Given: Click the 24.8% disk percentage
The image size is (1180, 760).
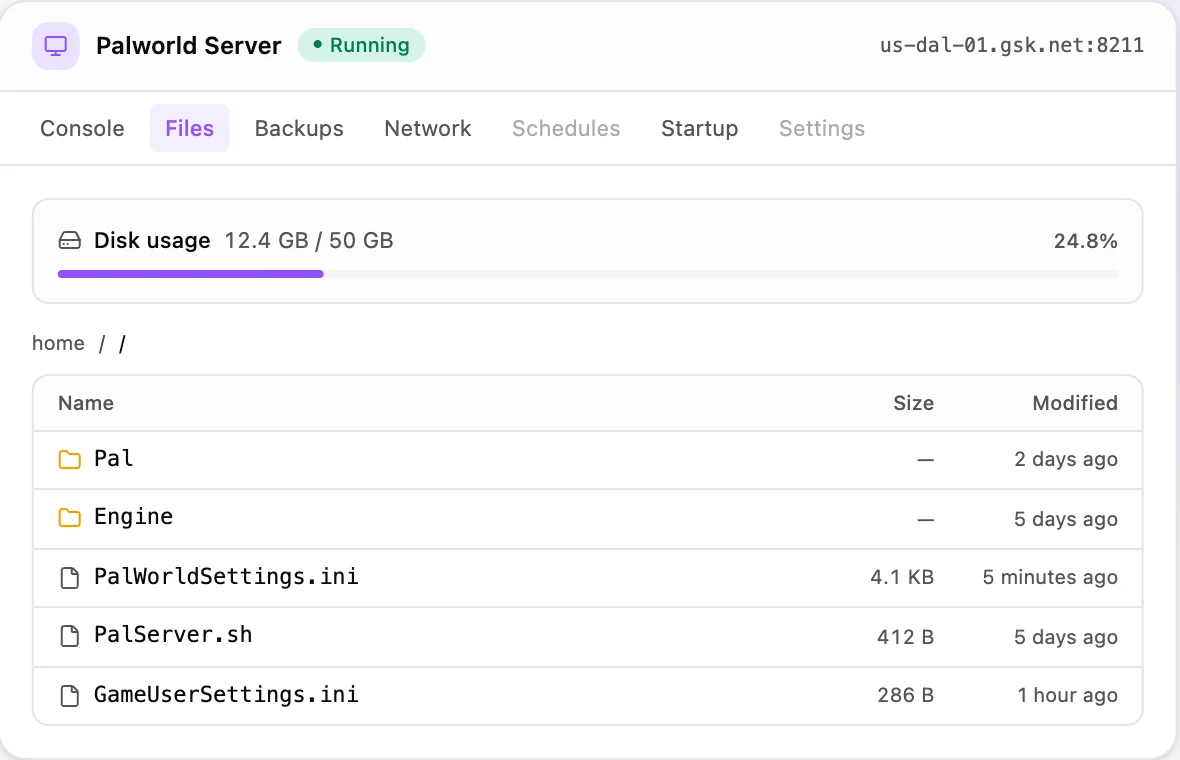Looking at the screenshot, I should coord(1085,242).
